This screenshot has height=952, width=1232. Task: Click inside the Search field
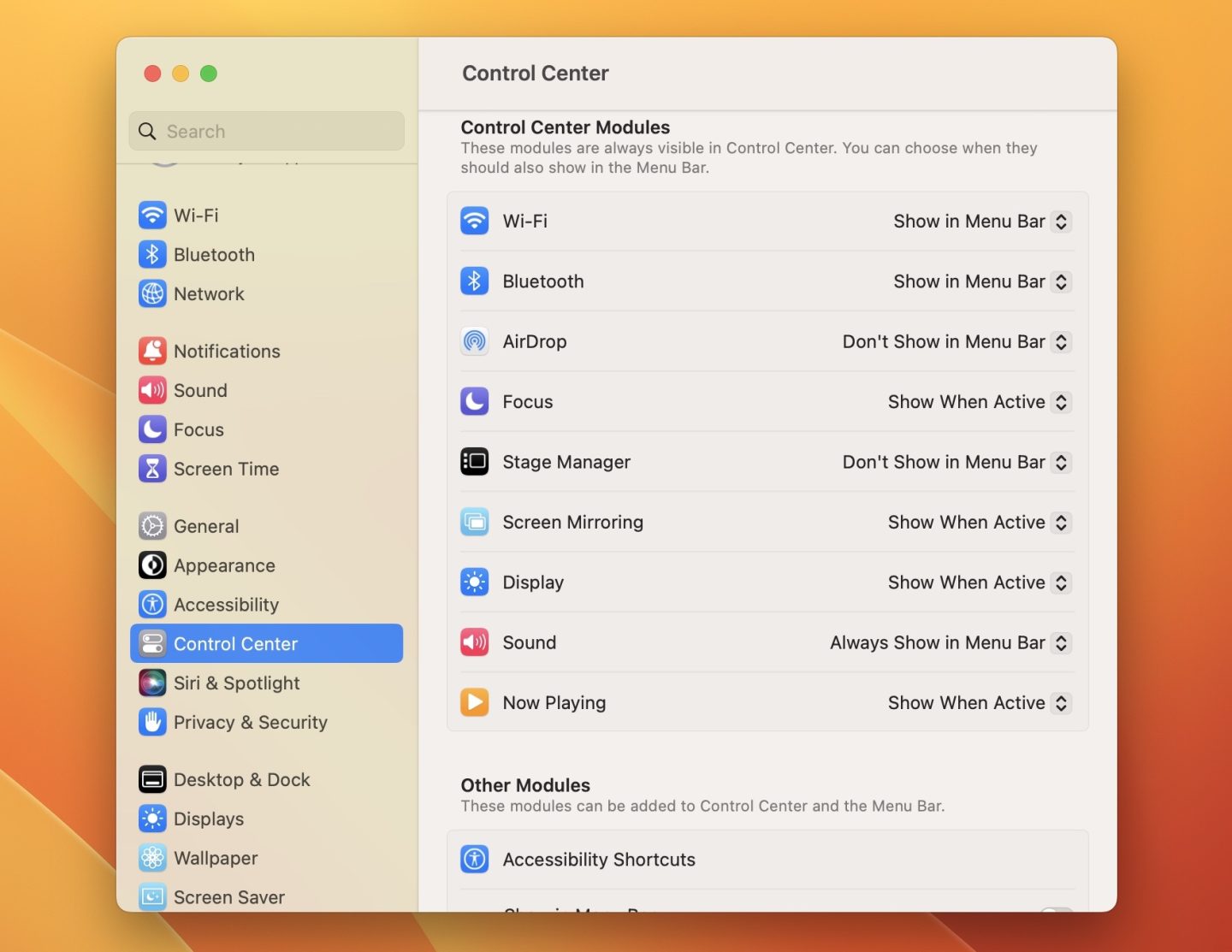coord(266,131)
